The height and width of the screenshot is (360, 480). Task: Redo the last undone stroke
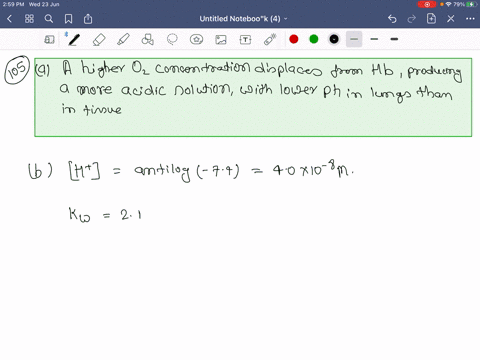(412, 19)
